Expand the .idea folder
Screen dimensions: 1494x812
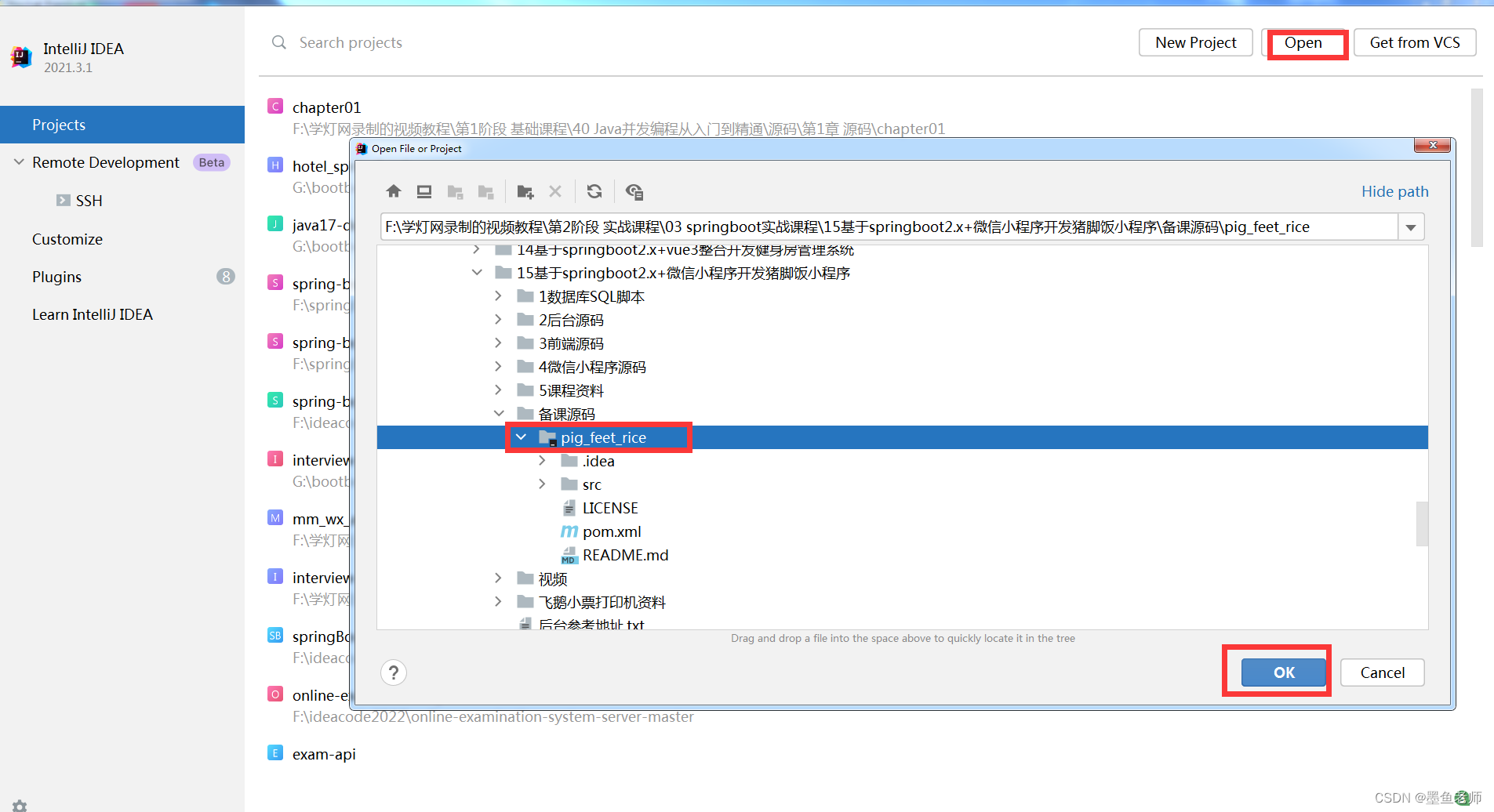coord(542,461)
